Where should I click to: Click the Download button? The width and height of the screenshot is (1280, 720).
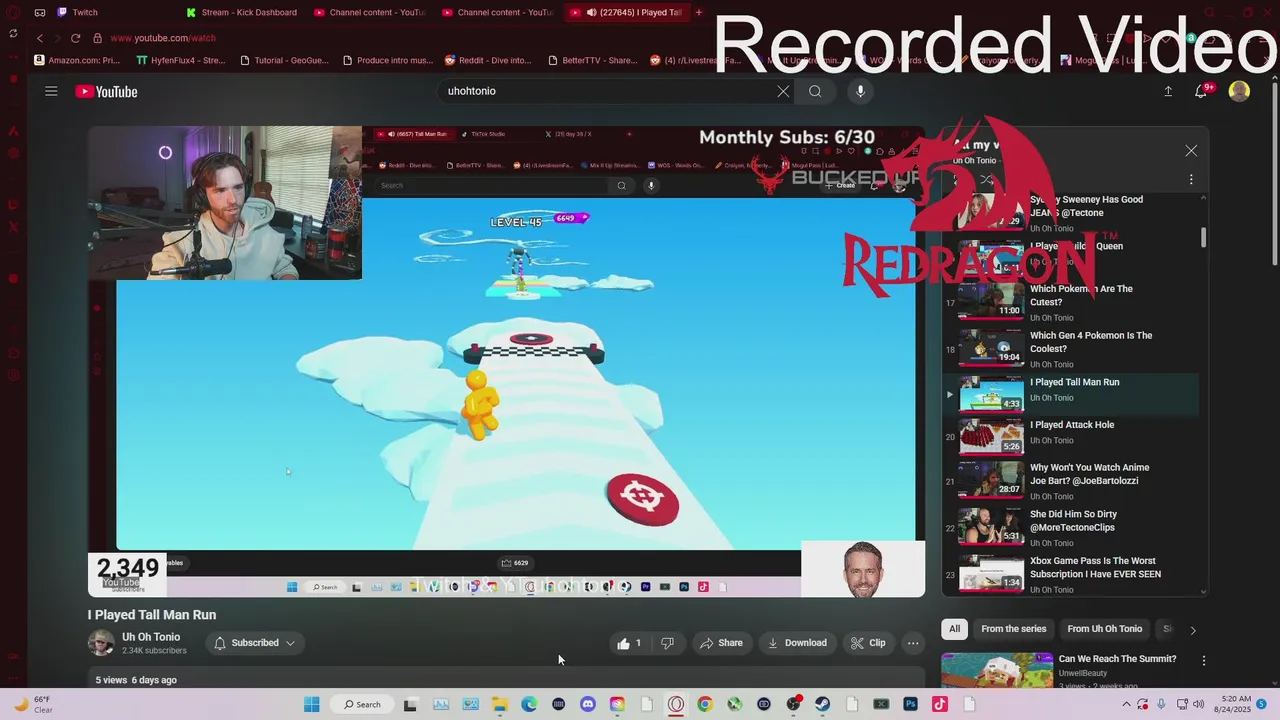797,643
